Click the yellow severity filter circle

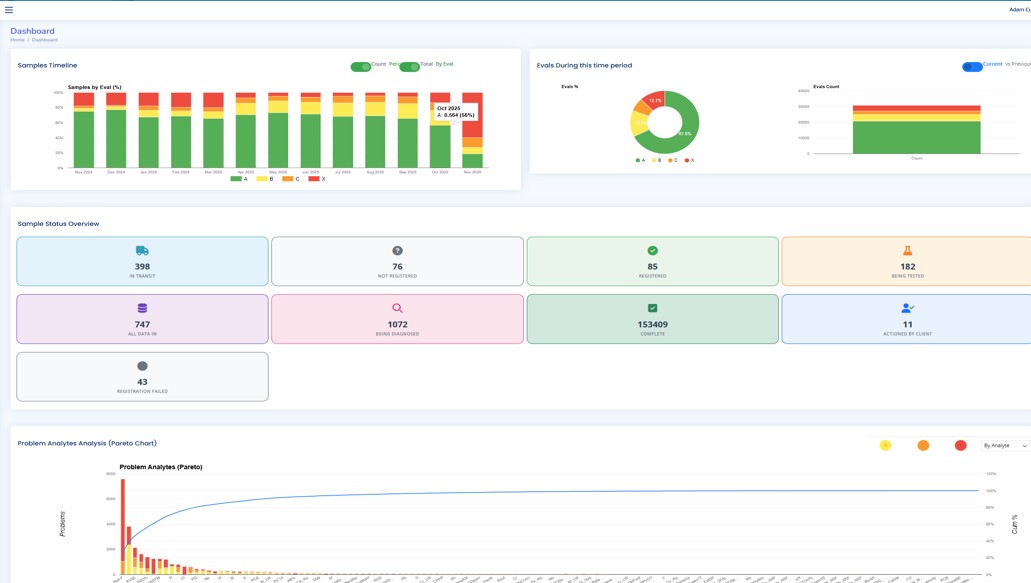click(885, 446)
